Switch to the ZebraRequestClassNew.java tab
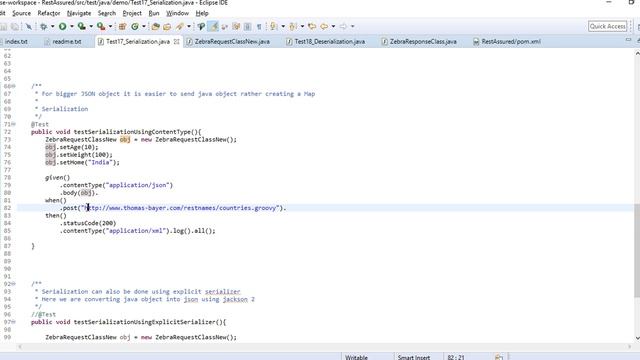This screenshot has width=640, height=360. tap(228, 42)
